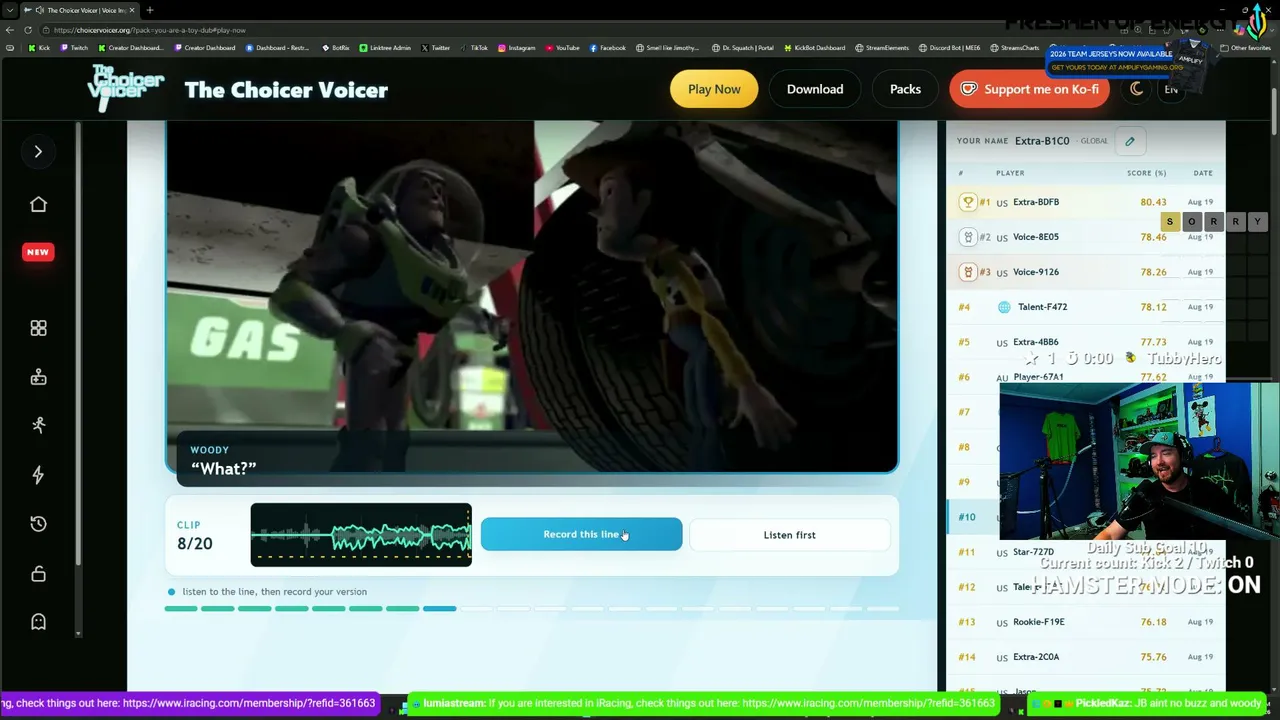
Task: Open the red NEW badge in sidebar
Action: [x=38, y=252]
